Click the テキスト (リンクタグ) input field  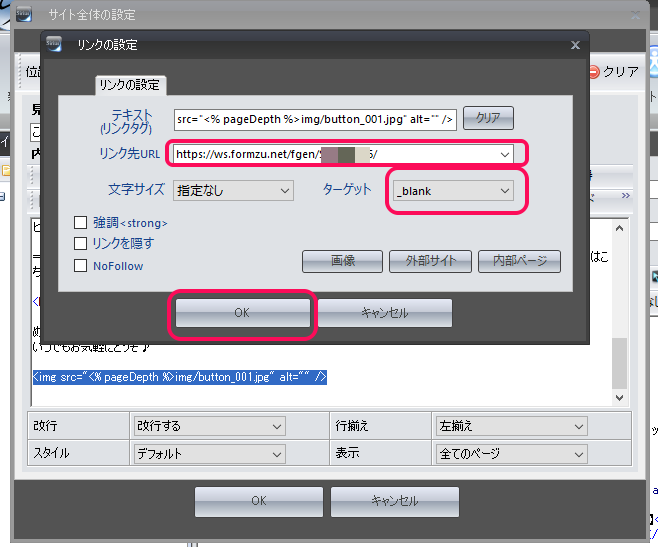point(315,119)
